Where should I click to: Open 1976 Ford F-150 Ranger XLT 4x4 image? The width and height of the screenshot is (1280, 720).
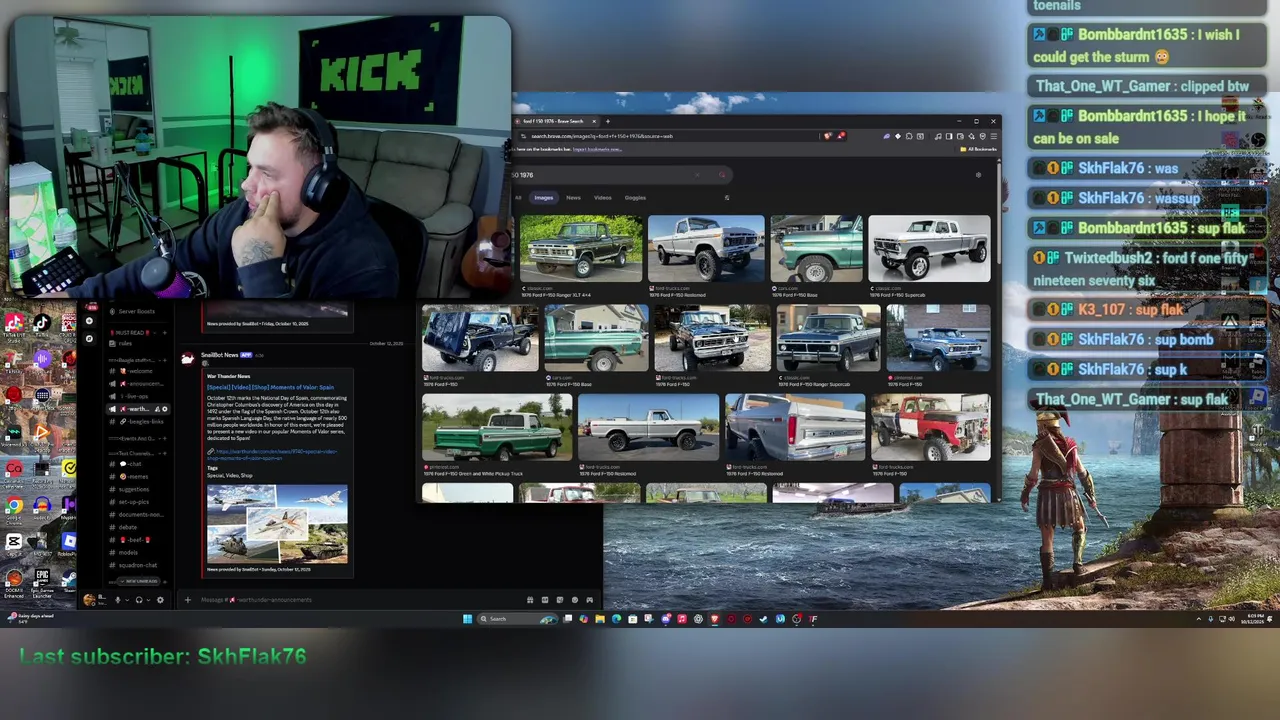(x=581, y=248)
